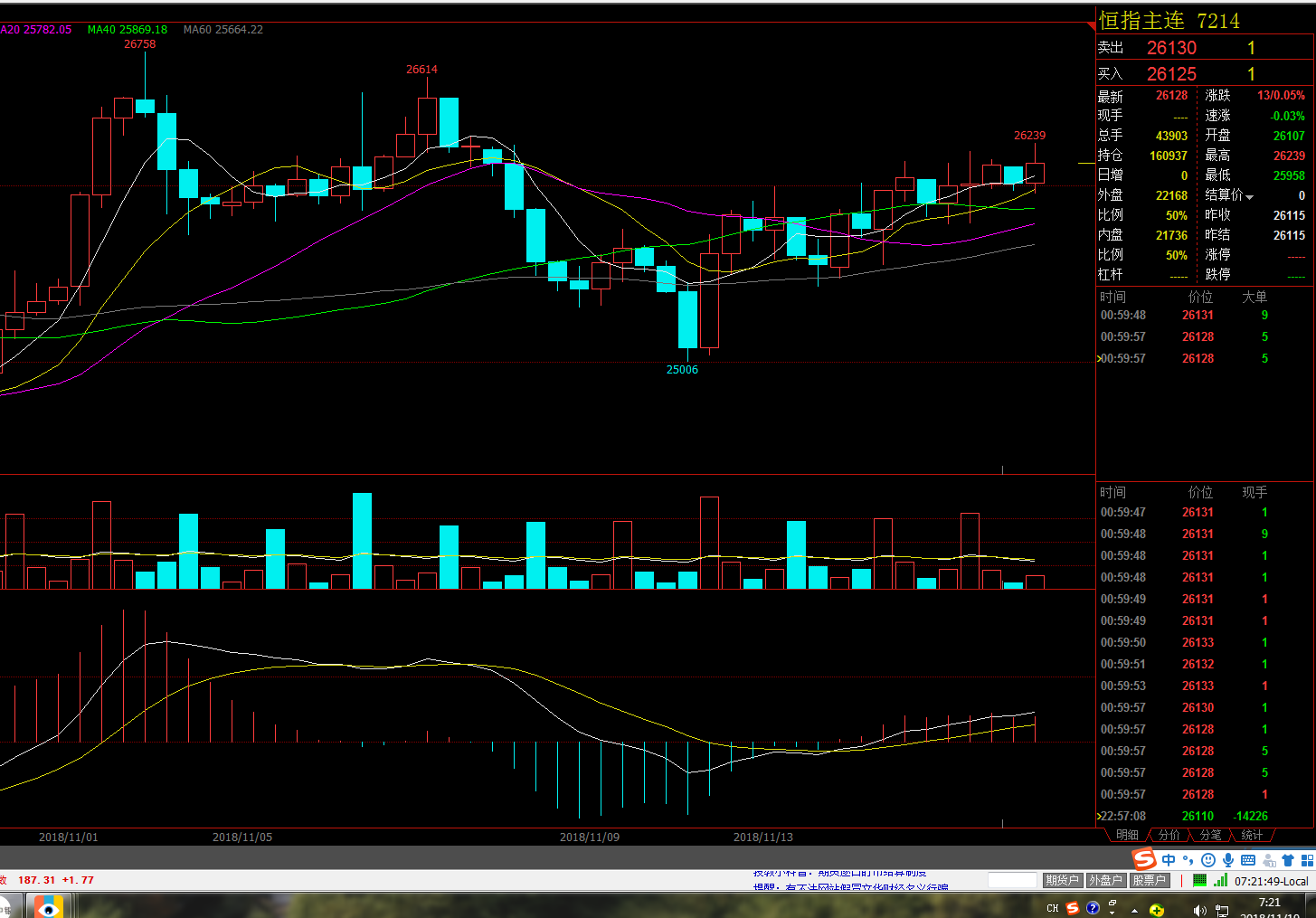Toggle the Sogou punctuation mode icon
The image size is (1316, 918).
(x=1188, y=860)
